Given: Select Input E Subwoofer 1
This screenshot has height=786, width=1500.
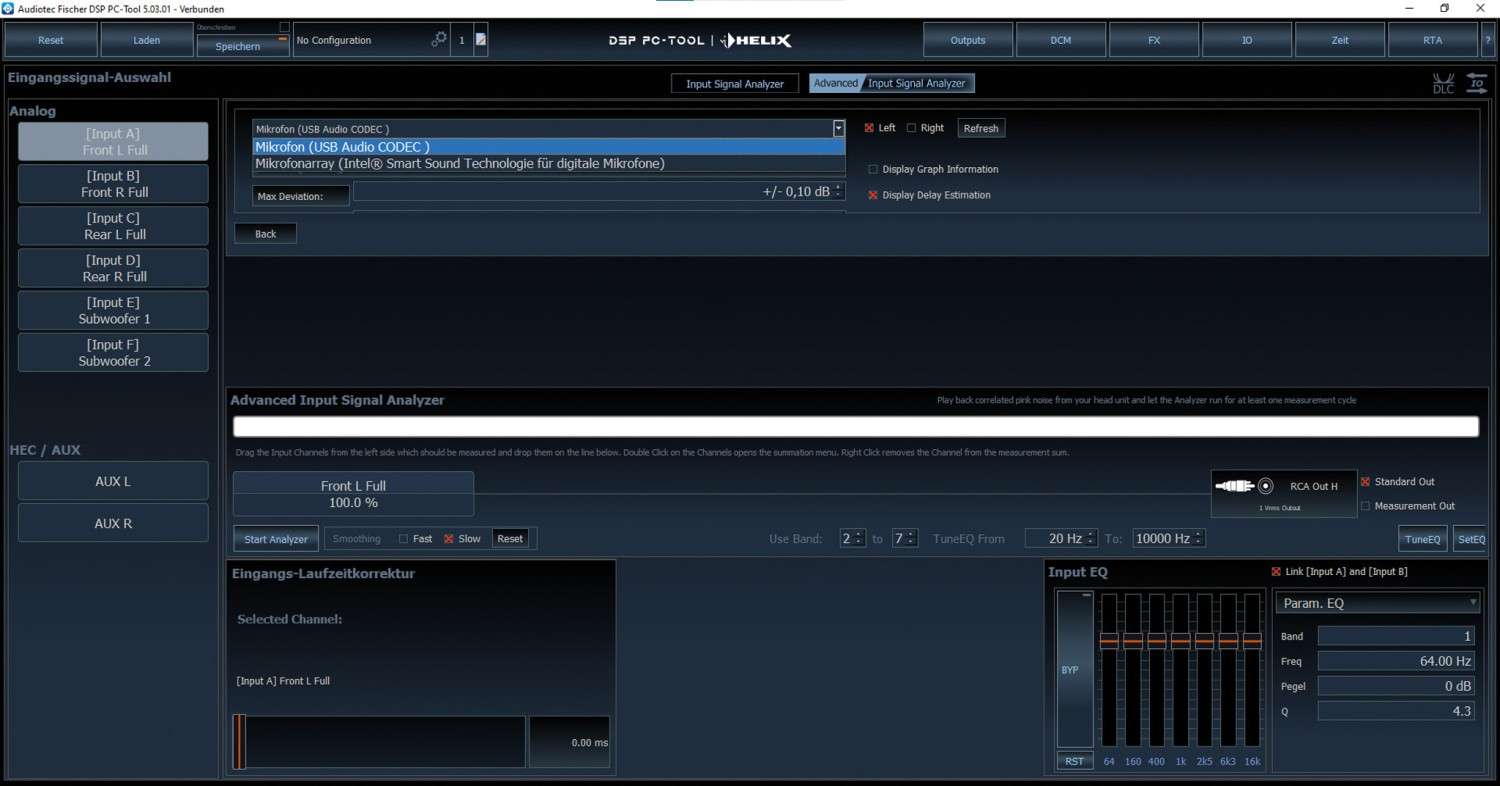Looking at the screenshot, I should pos(113,310).
